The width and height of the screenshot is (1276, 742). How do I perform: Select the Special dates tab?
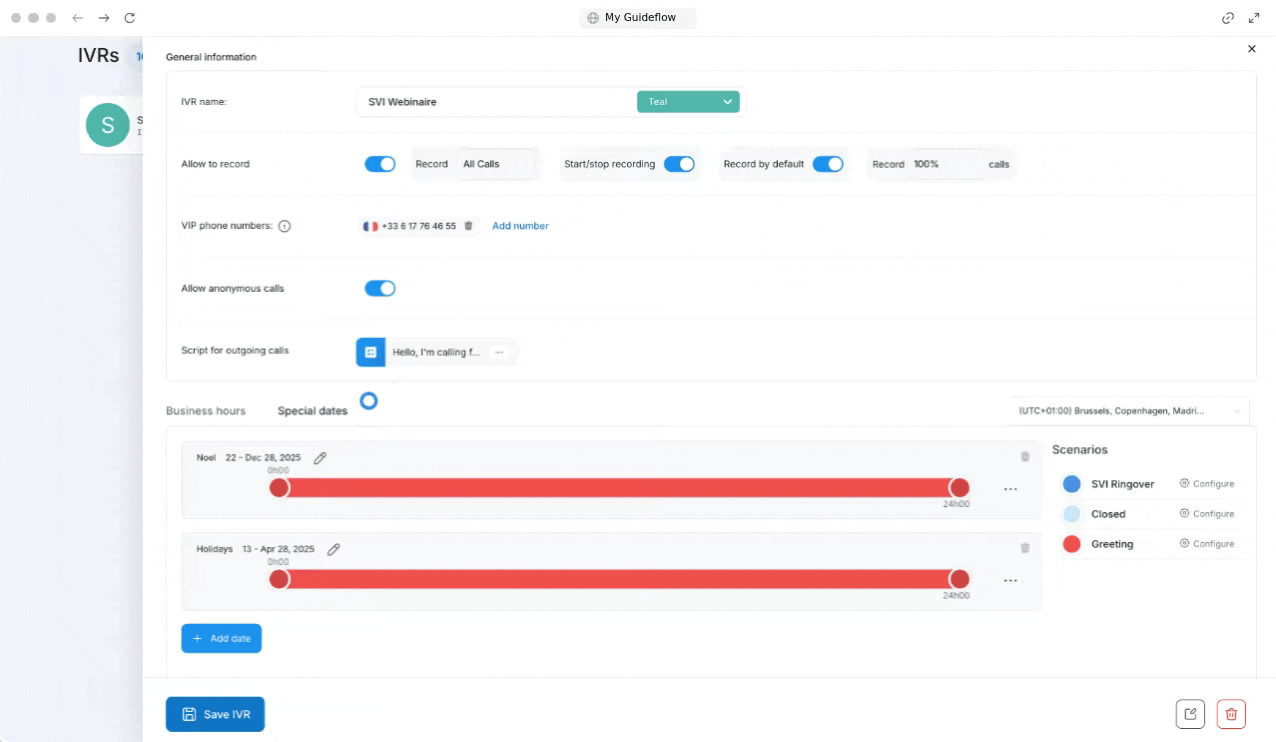tap(312, 411)
